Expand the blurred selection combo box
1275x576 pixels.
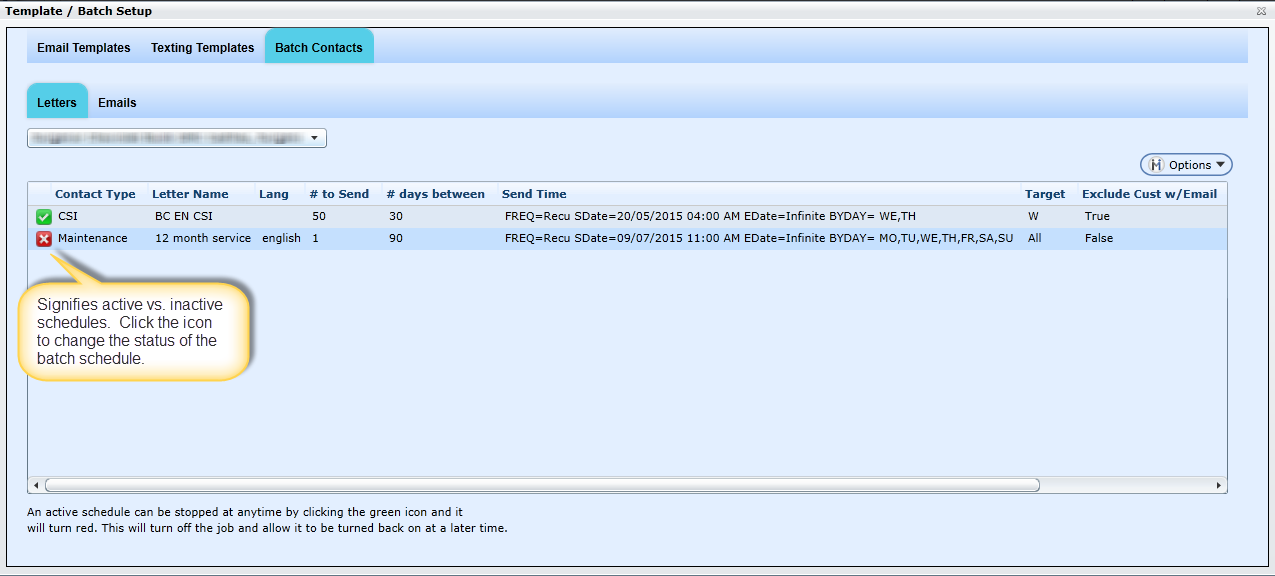click(314, 138)
